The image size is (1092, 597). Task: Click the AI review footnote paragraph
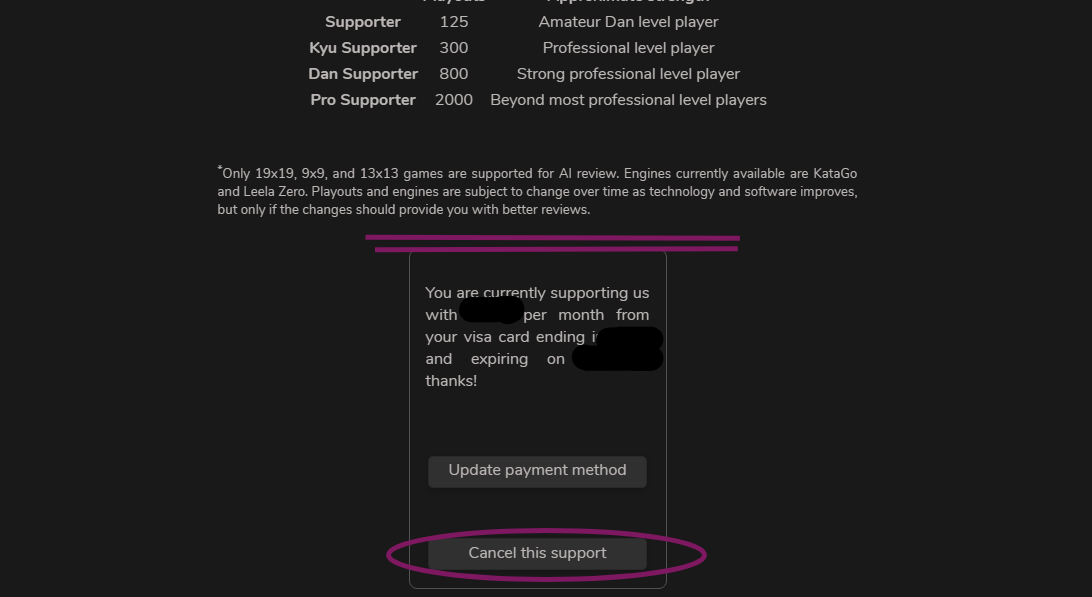(537, 191)
